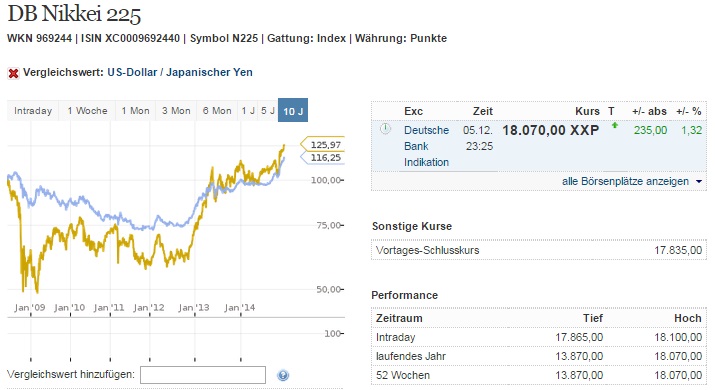Screen dimensions: 715x390
Task: Click the clock icon beside Deutsche Bank
Action: 385,129
